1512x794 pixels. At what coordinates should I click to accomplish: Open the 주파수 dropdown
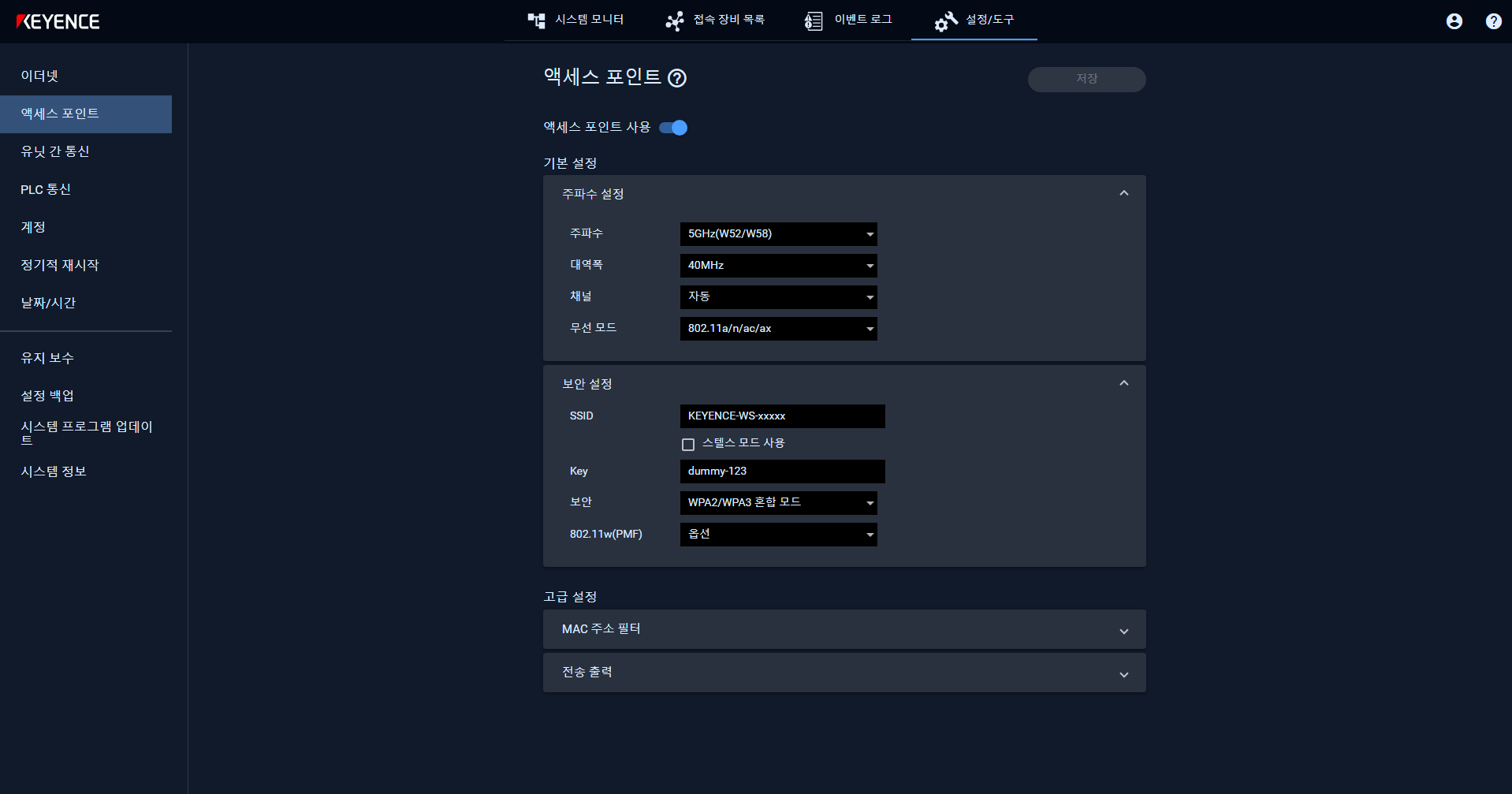pos(778,233)
